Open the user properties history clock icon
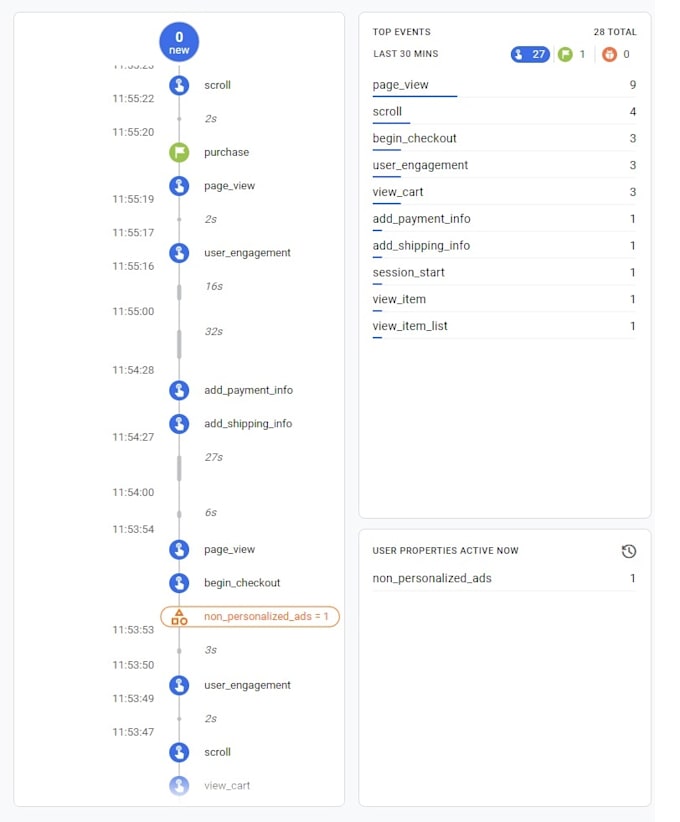680x822 pixels. pyautogui.click(x=629, y=551)
